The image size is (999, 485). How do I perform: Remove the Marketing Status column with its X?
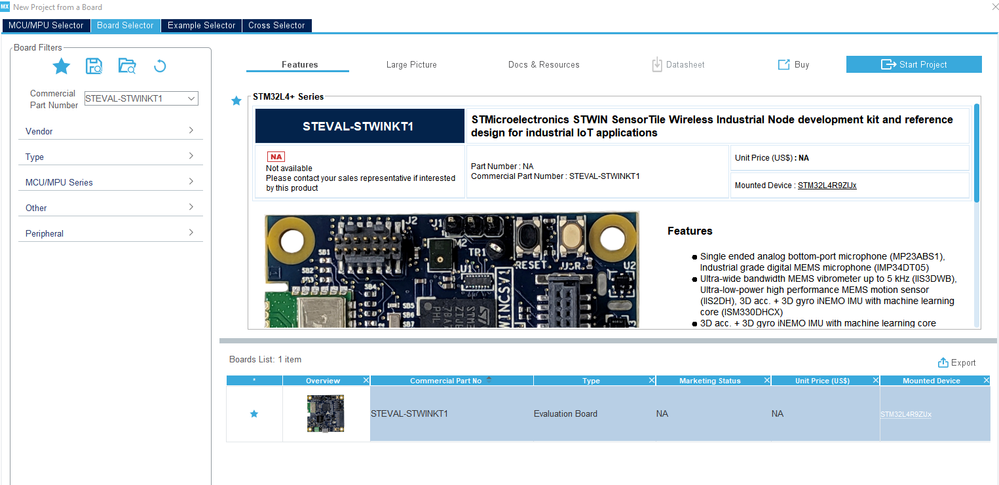(x=766, y=380)
